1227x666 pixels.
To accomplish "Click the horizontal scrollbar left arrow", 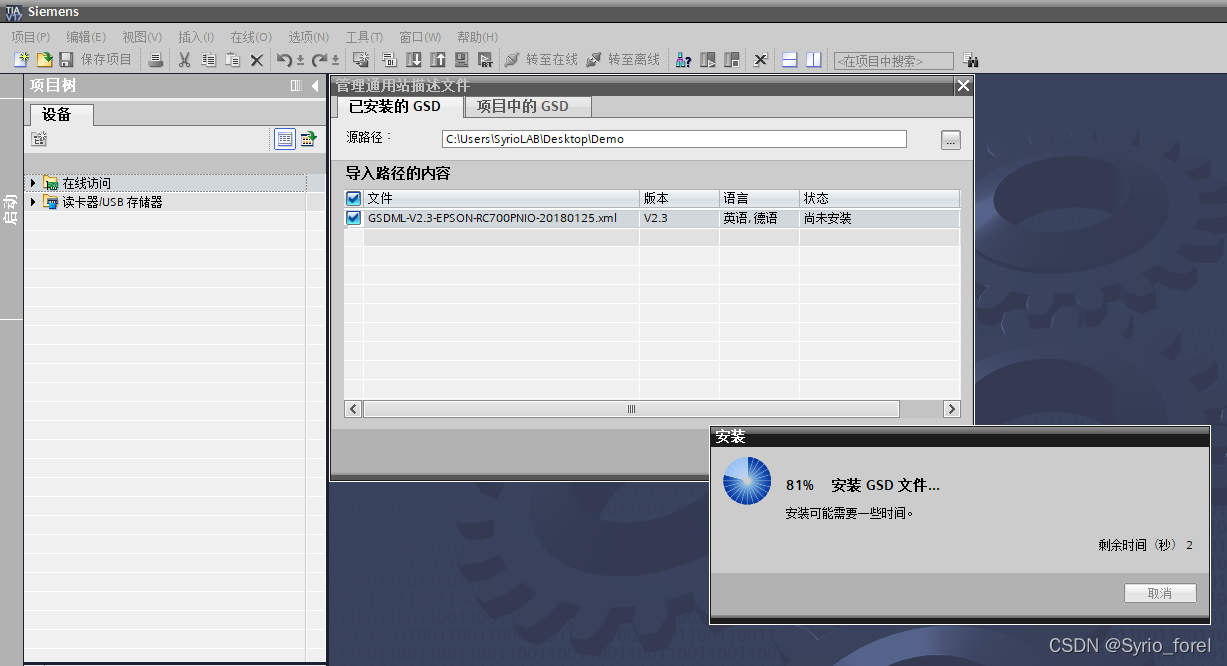I will (x=353, y=409).
